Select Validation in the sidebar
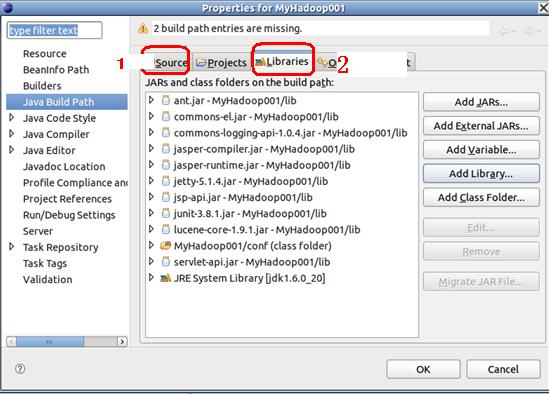This screenshot has height=395, width=549. click(x=48, y=279)
